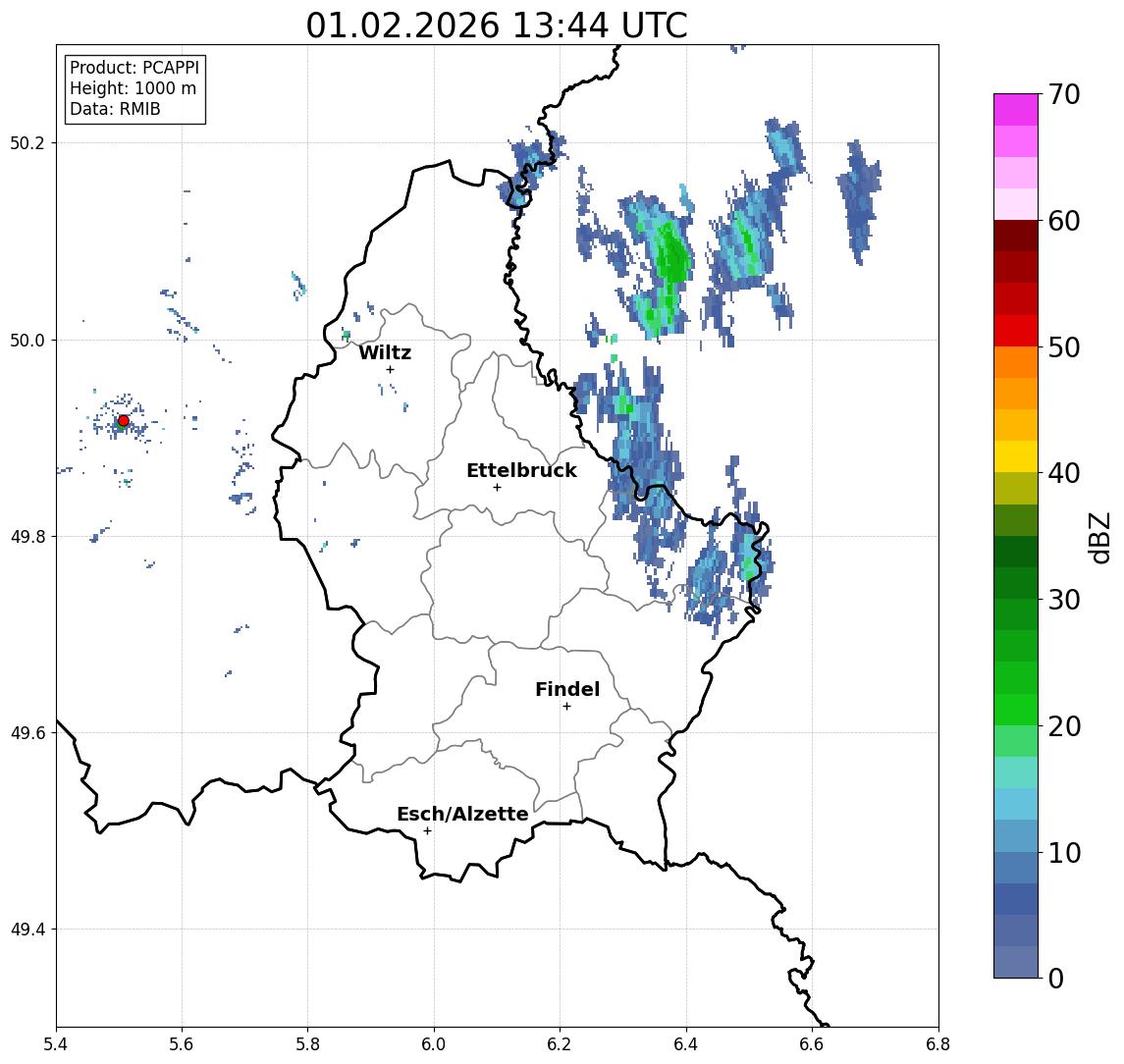Click the Findel station cross marker
The height and width of the screenshot is (1064, 1124).
coord(566,707)
